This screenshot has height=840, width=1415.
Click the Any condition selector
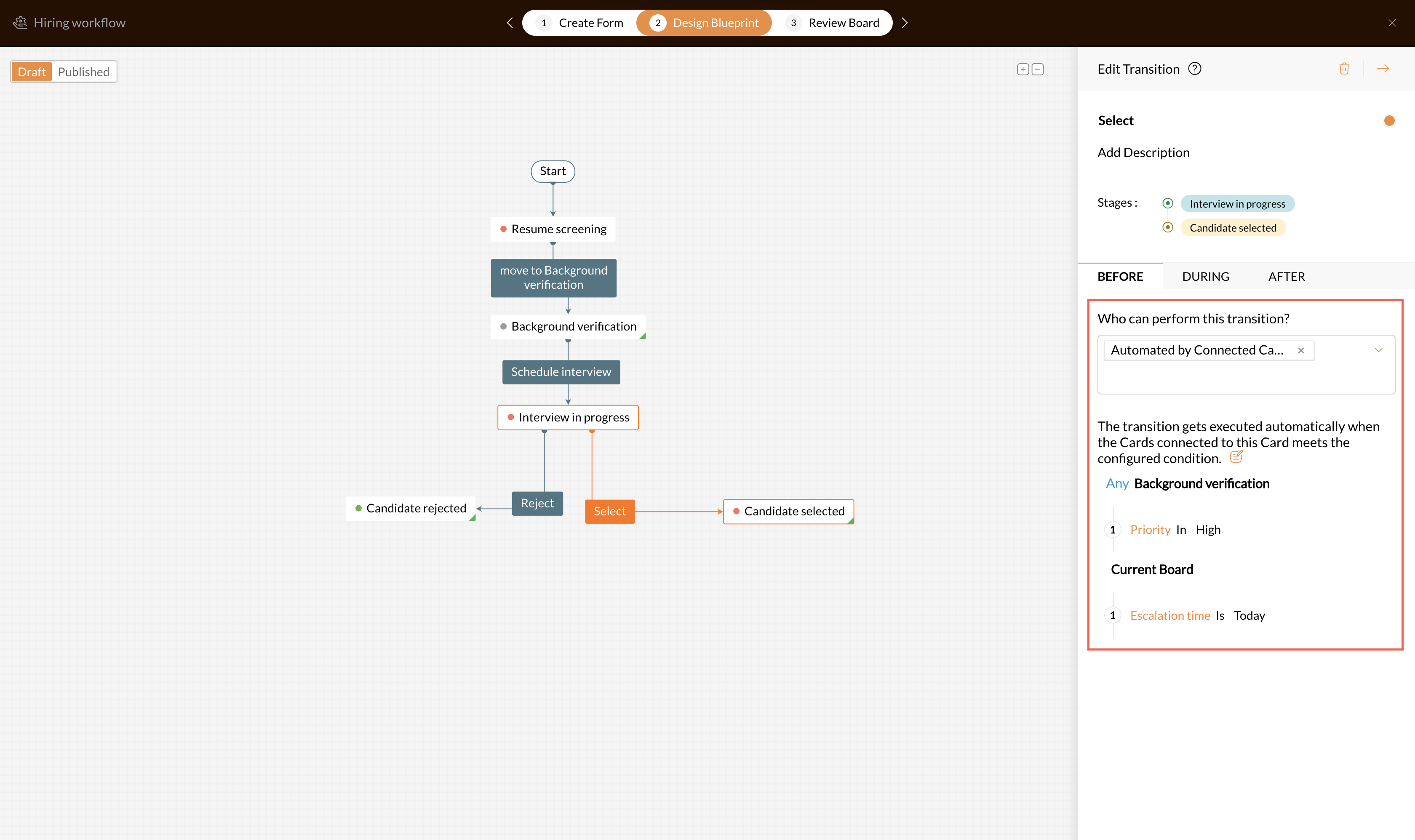tap(1117, 483)
